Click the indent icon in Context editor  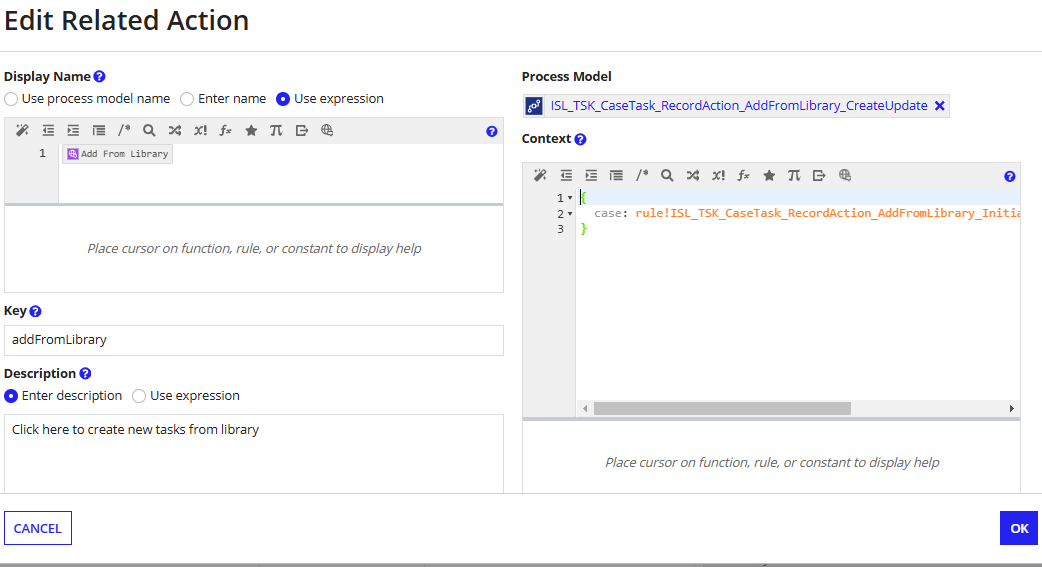pyautogui.click(x=591, y=175)
